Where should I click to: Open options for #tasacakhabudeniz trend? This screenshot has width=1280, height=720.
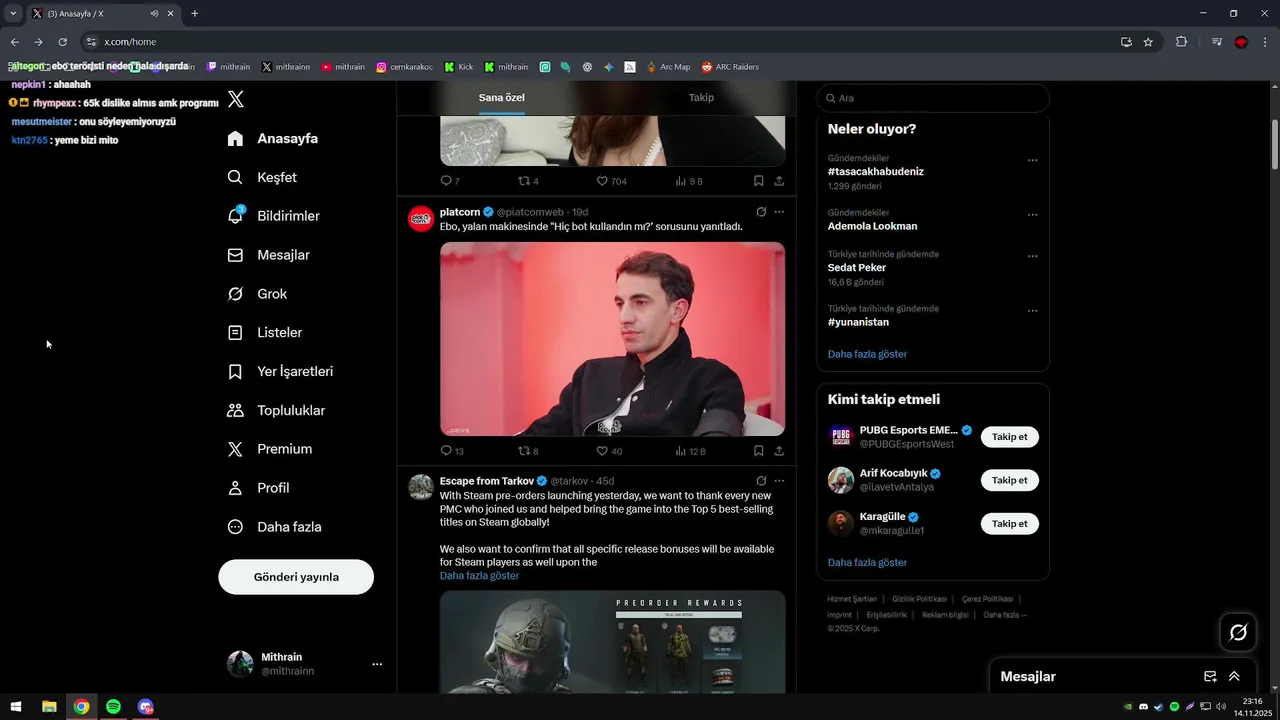coord(1032,160)
